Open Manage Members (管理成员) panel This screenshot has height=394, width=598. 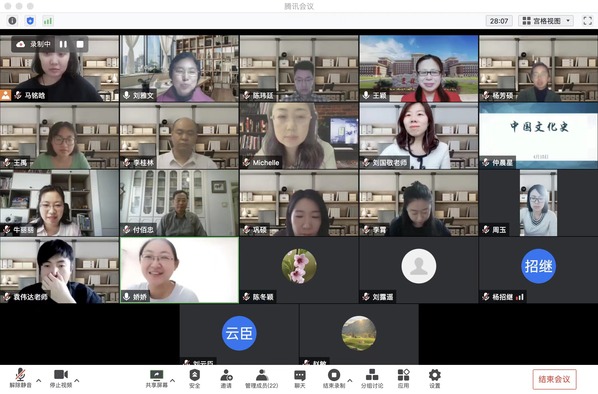262,378
